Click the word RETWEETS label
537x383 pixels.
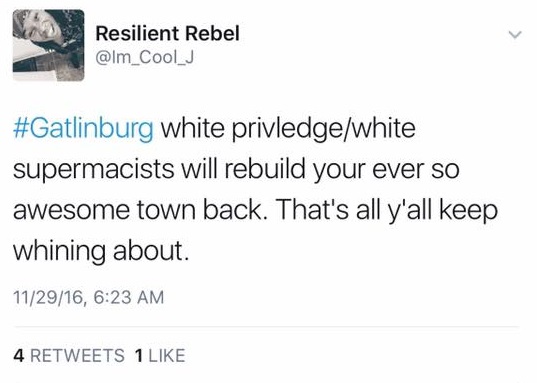[77, 355]
